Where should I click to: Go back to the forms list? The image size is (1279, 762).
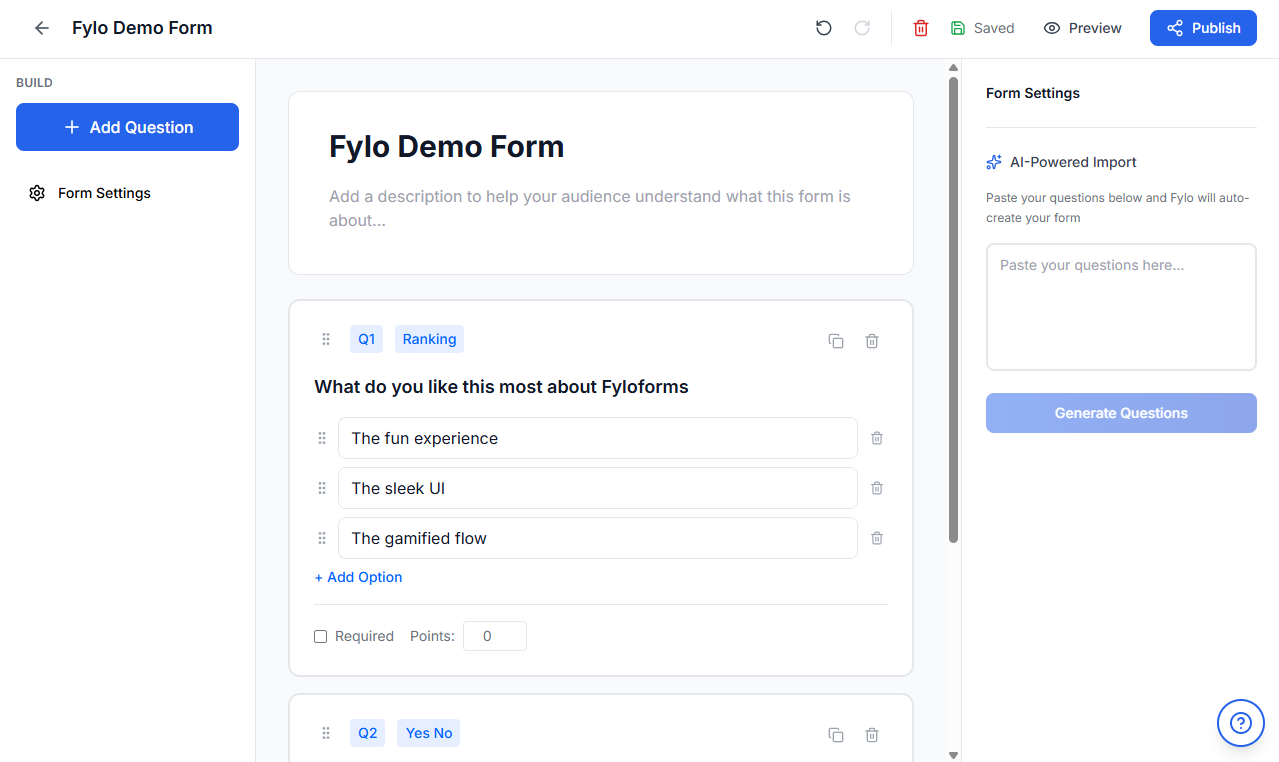tap(39, 28)
